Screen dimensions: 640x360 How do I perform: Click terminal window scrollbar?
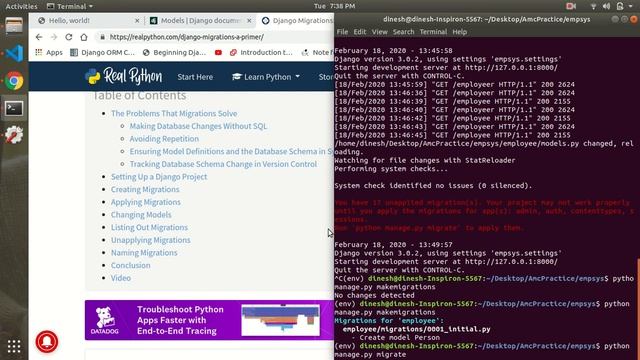point(638,308)
